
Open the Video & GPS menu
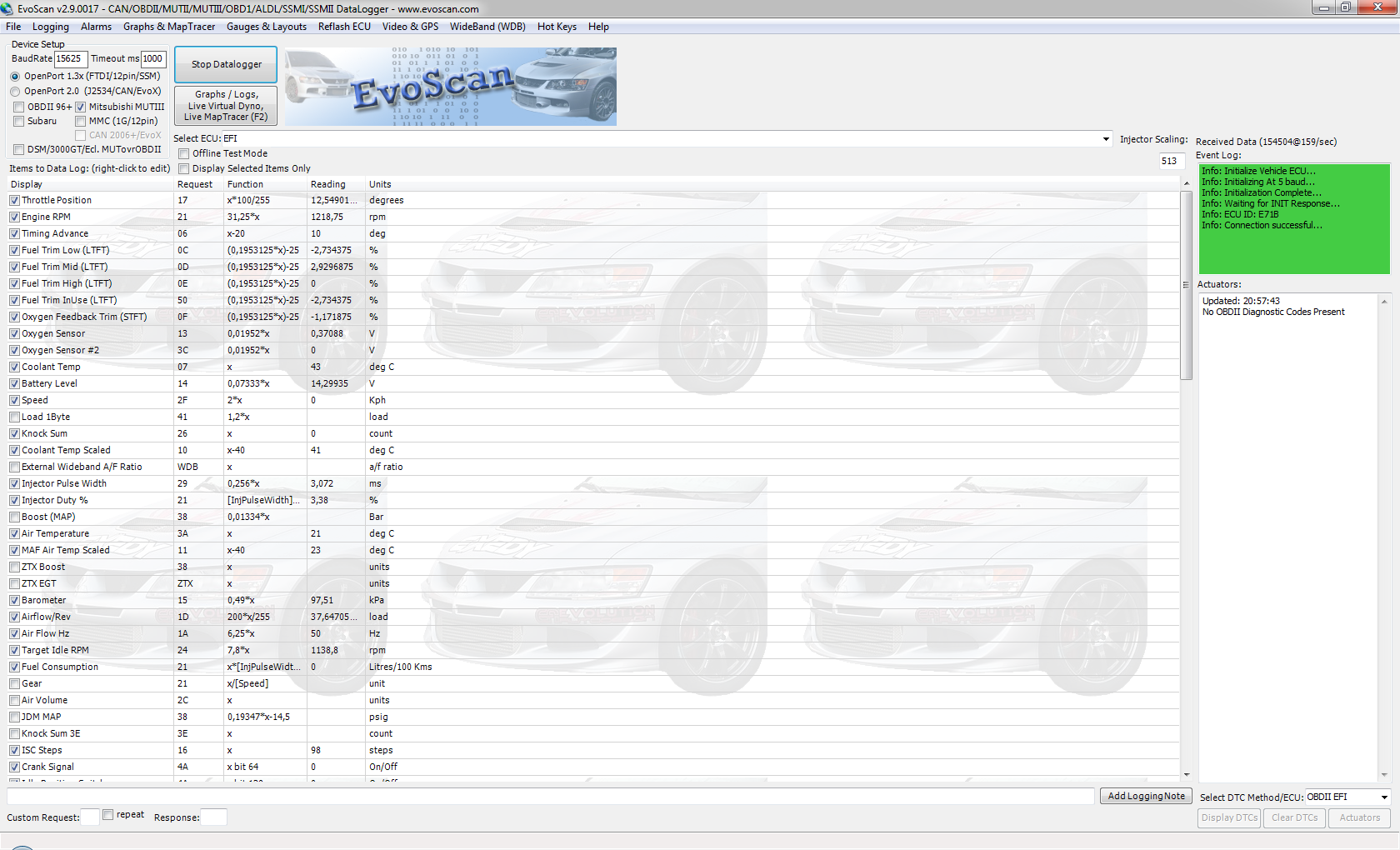pos(410,27)
